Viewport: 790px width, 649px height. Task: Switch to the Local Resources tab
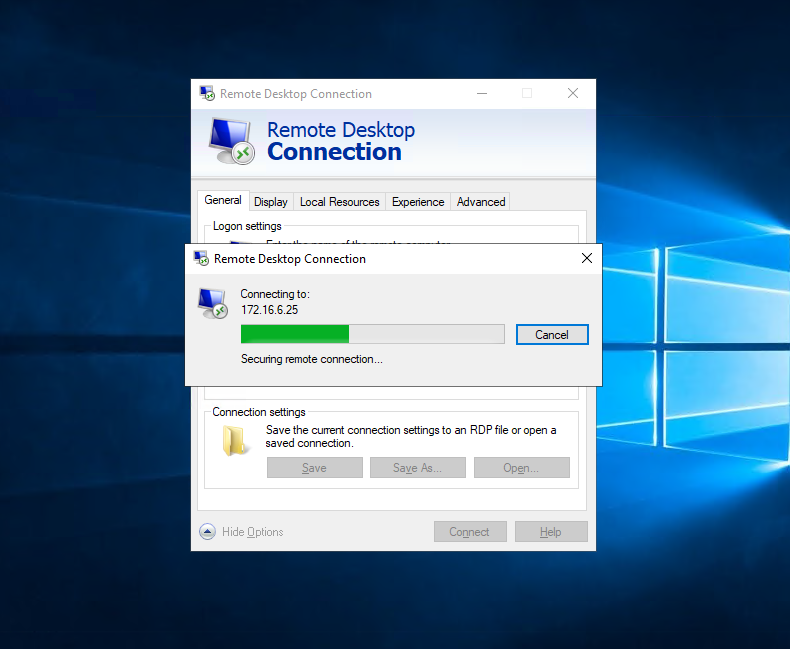pyautogui.click(x=340, y=202)
